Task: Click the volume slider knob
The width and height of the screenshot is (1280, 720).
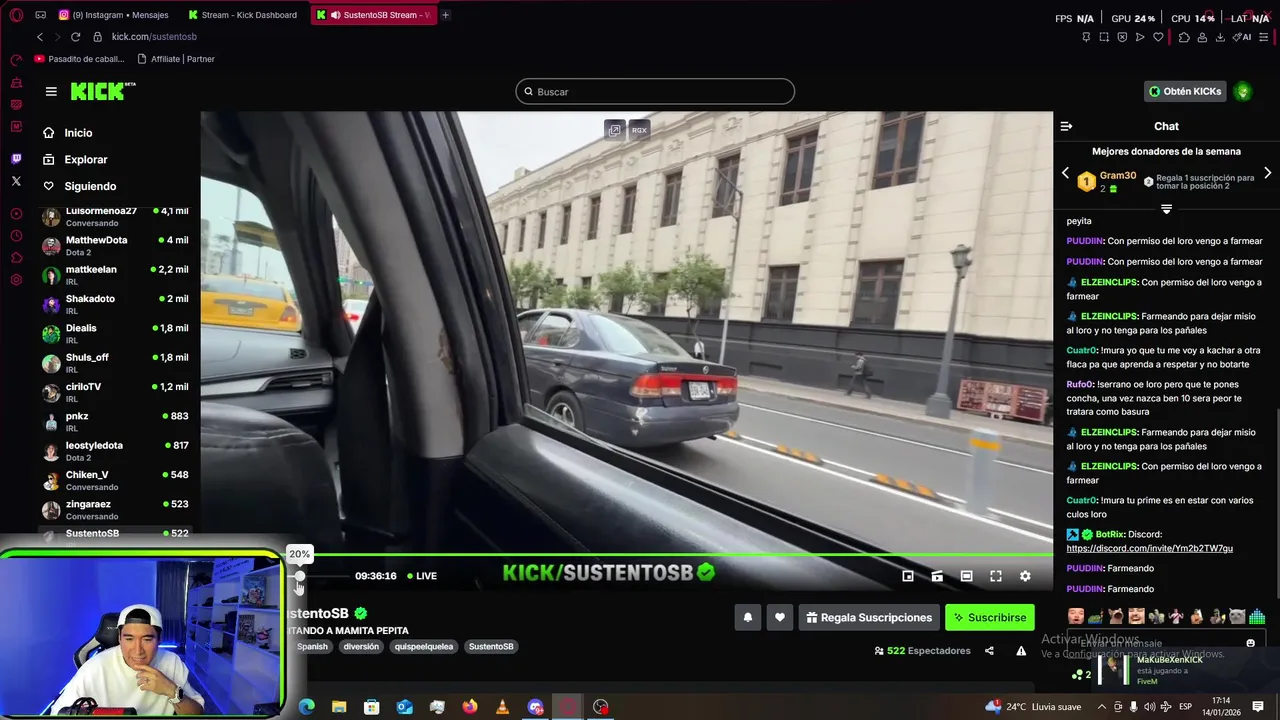Action: click(299, 576)
